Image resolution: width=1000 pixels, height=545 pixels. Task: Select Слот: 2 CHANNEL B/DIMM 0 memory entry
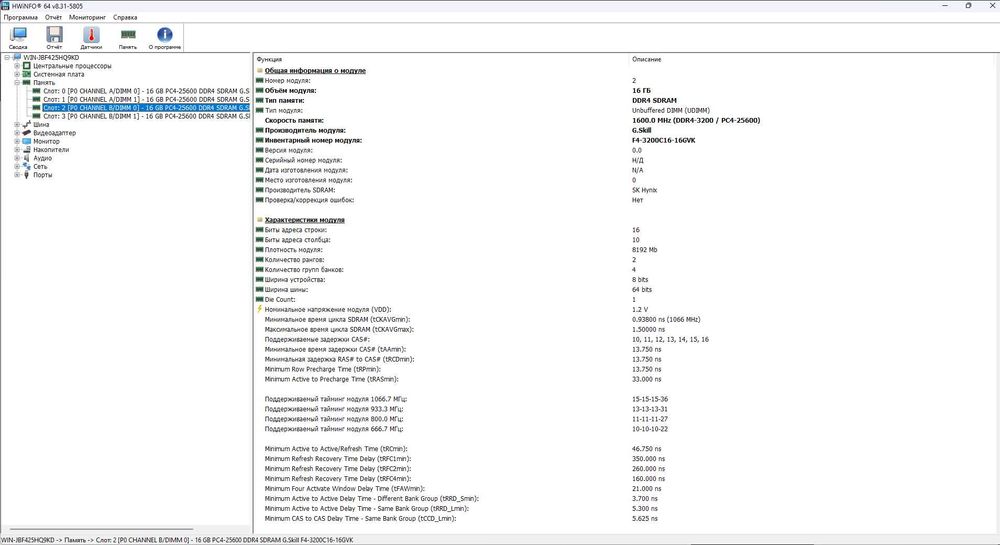[146, 108]
